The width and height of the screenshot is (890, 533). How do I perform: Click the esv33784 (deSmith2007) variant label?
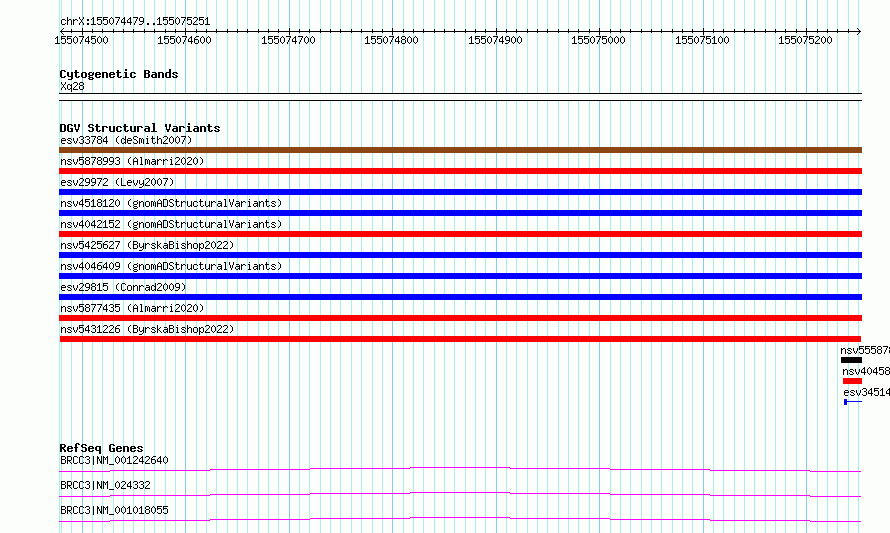pyautogui.click(x=126, y=140)
